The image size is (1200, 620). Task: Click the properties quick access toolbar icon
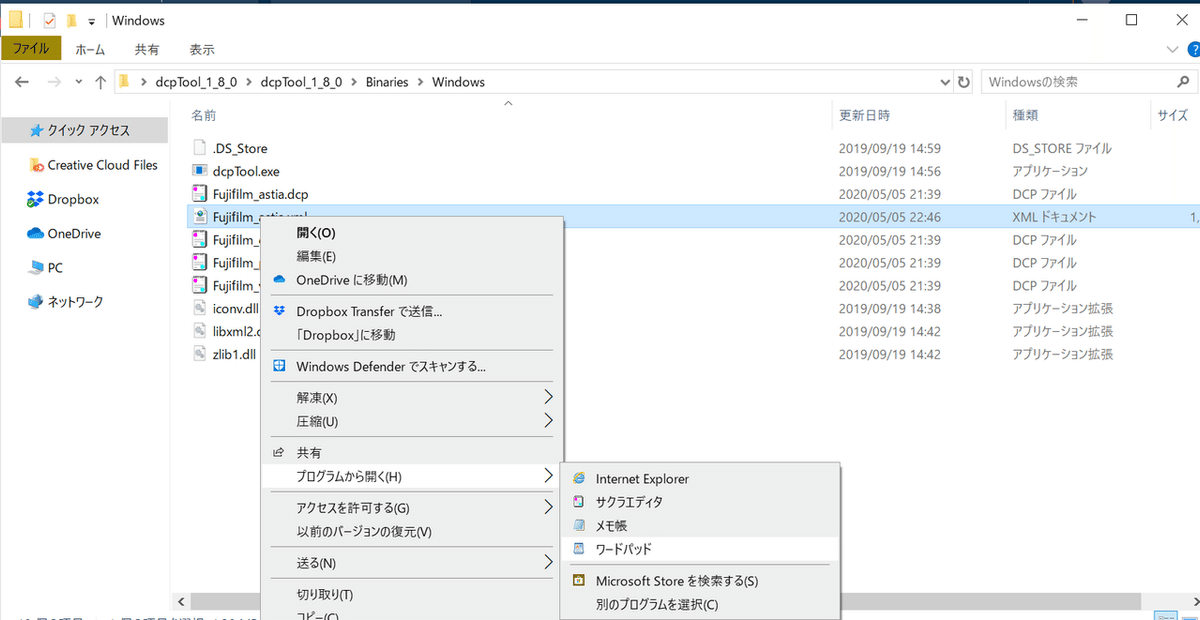(x=49, y=20)
